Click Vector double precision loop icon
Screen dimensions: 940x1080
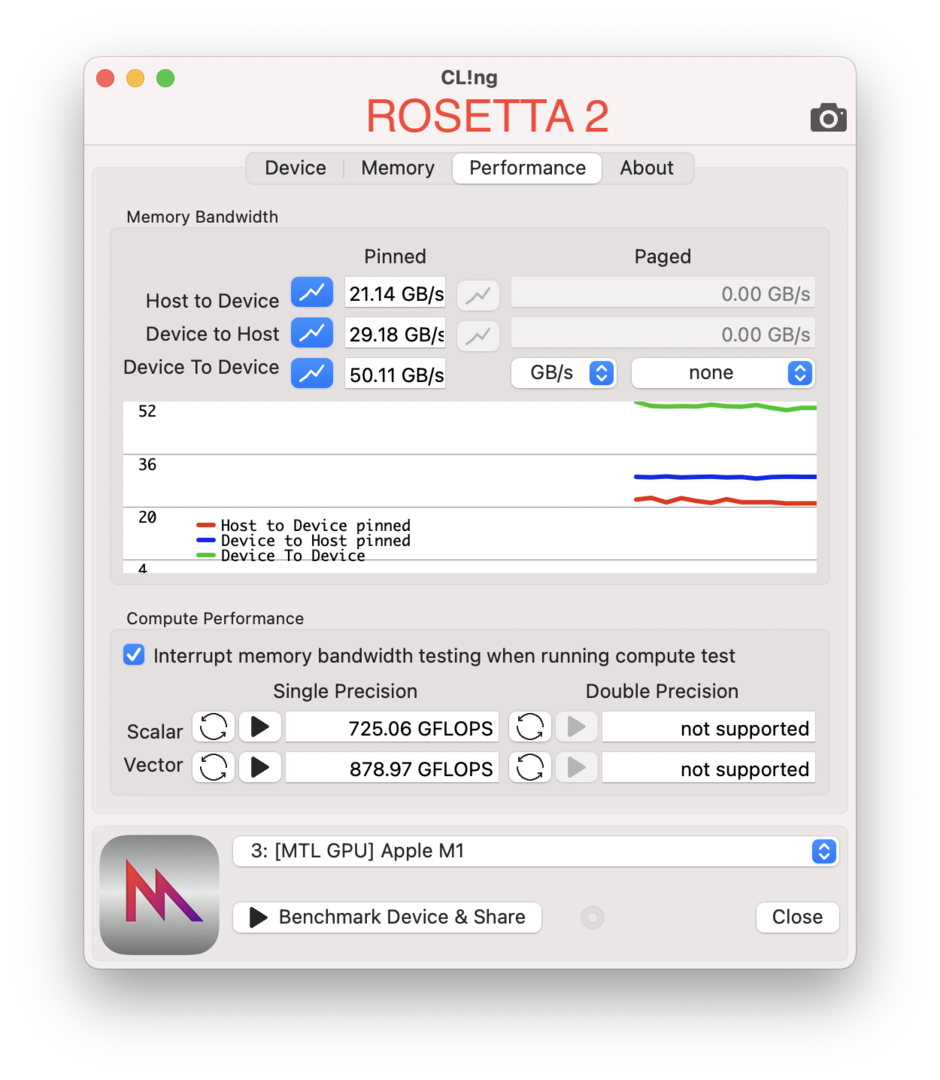click(x=530, y=767)
